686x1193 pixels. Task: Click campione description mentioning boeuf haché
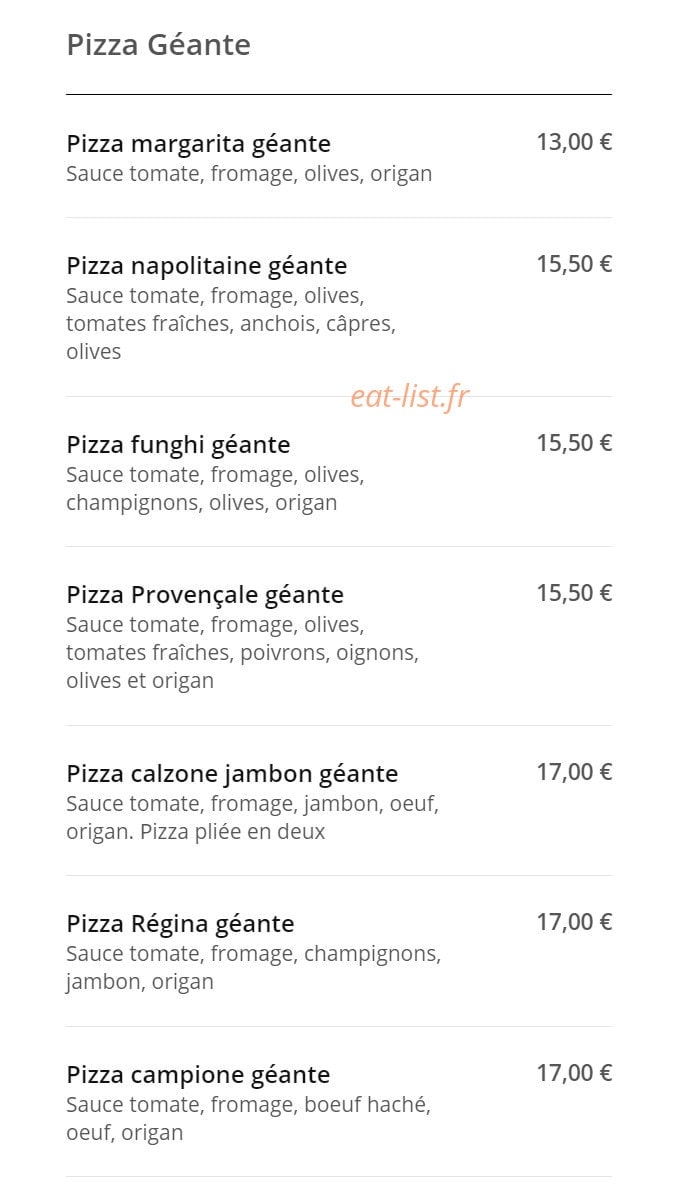point(249,1119)
